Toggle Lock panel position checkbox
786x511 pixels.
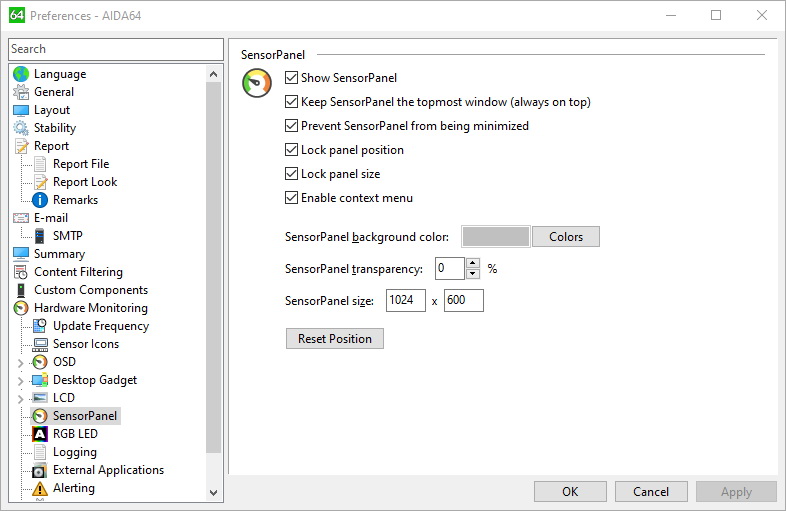[x=291, y=150]
